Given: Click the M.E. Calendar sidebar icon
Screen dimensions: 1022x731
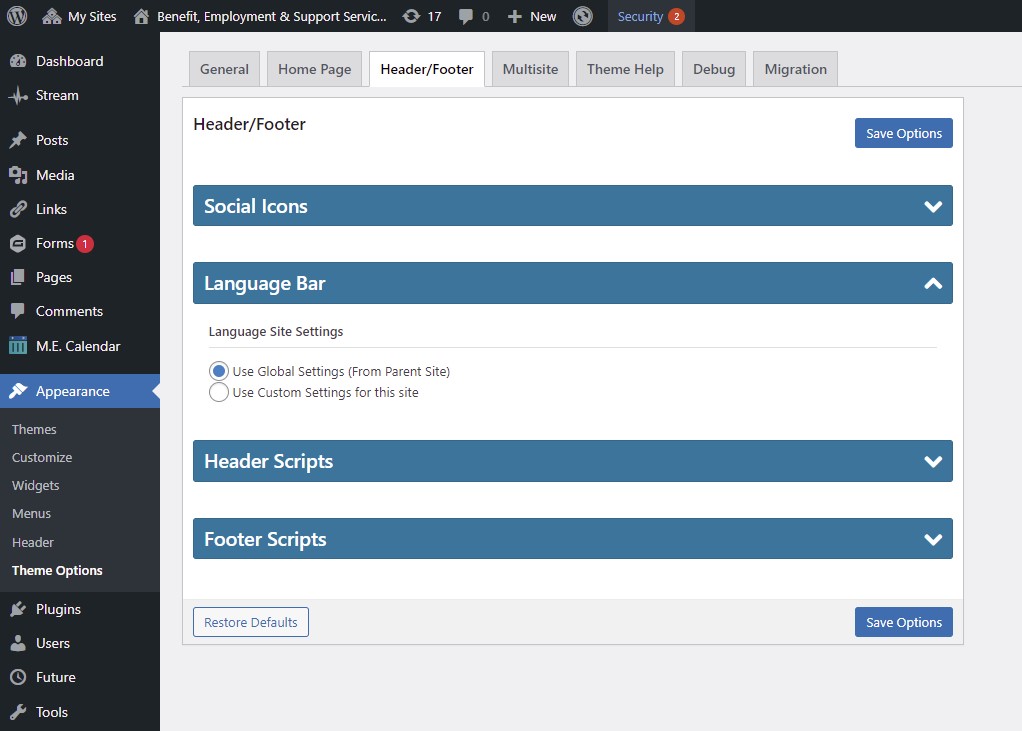Looking at the screenshot, I should [18, 346].
